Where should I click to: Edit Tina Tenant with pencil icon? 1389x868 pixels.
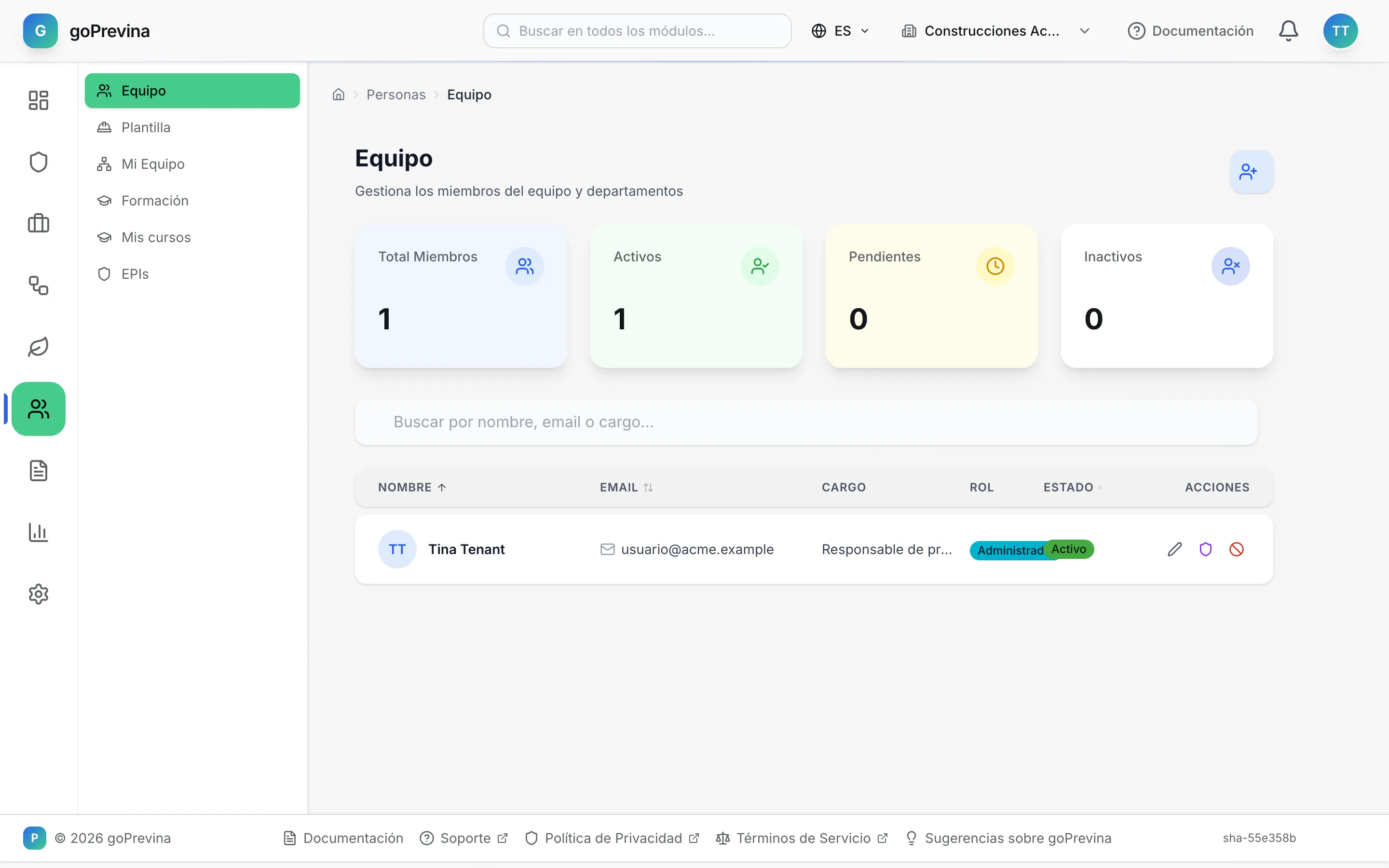coord(1174,549)
